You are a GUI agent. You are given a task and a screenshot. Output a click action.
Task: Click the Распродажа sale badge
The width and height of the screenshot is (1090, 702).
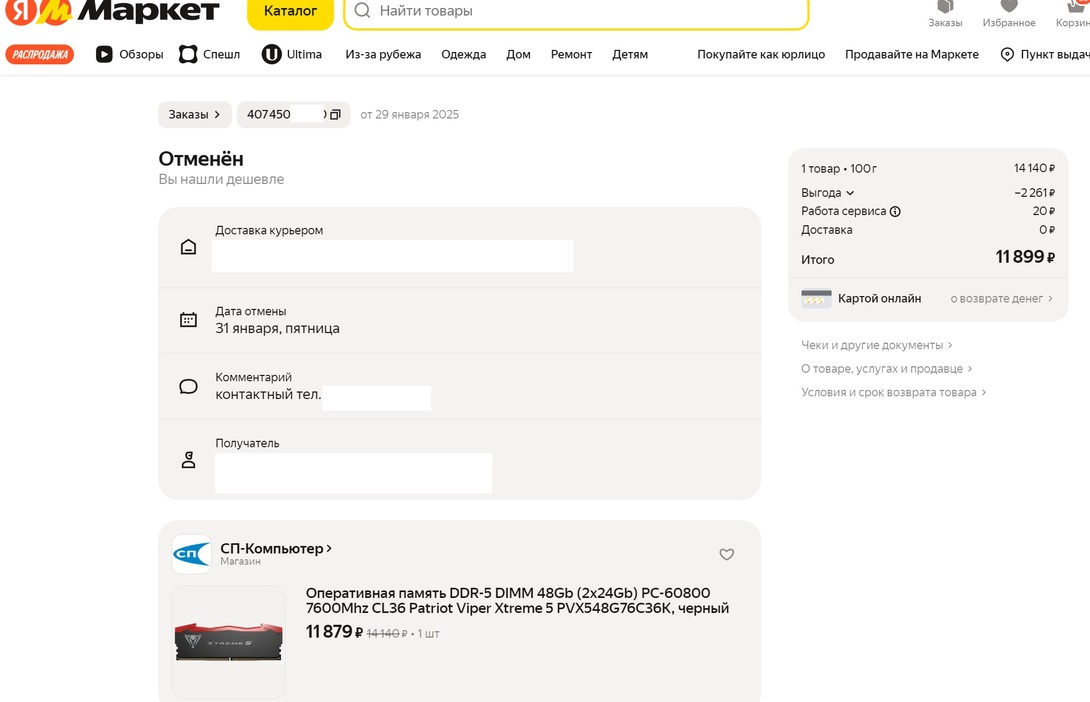[x=40, y=54]
